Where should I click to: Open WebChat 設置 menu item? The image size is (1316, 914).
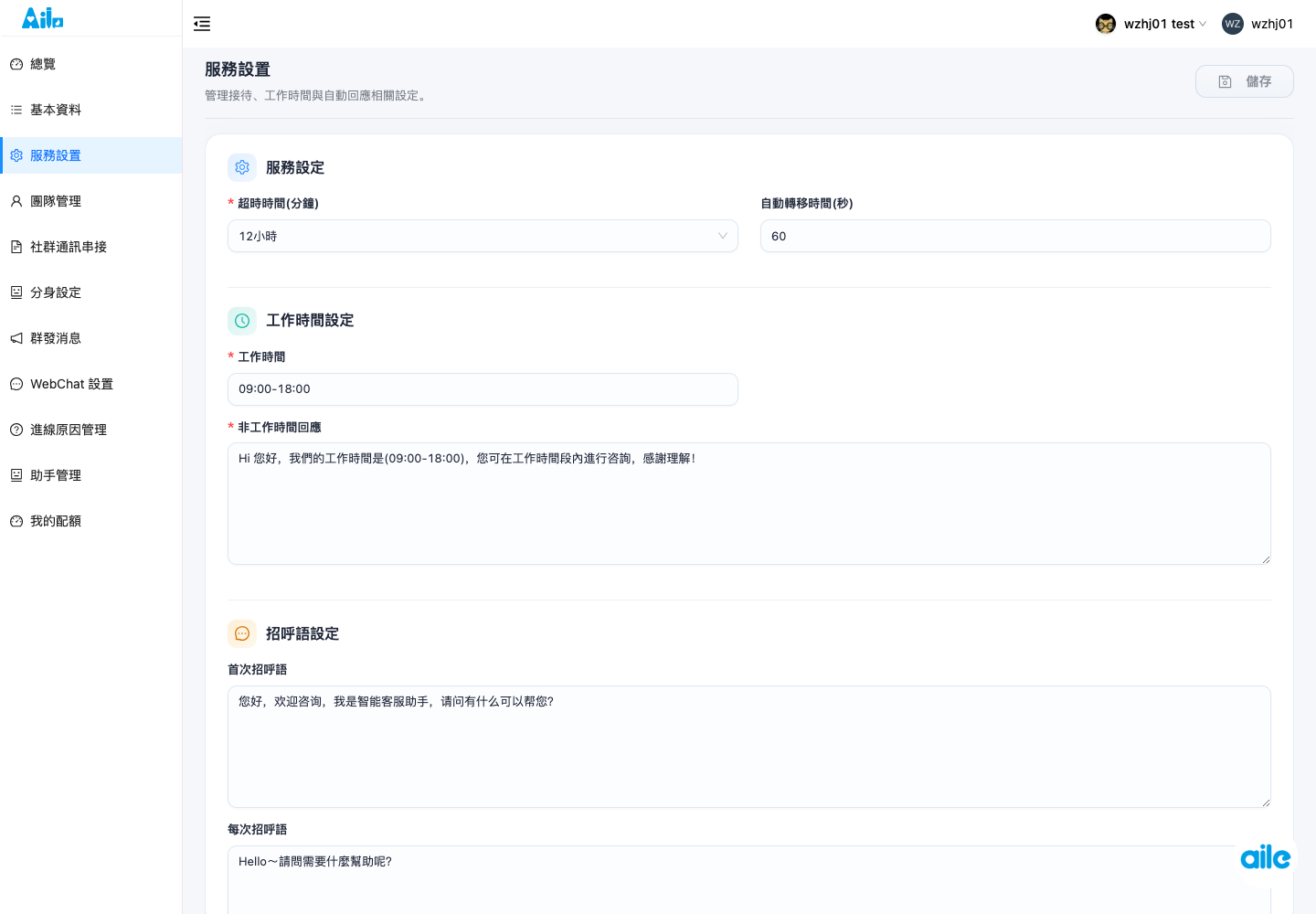[x=91, y=384]
